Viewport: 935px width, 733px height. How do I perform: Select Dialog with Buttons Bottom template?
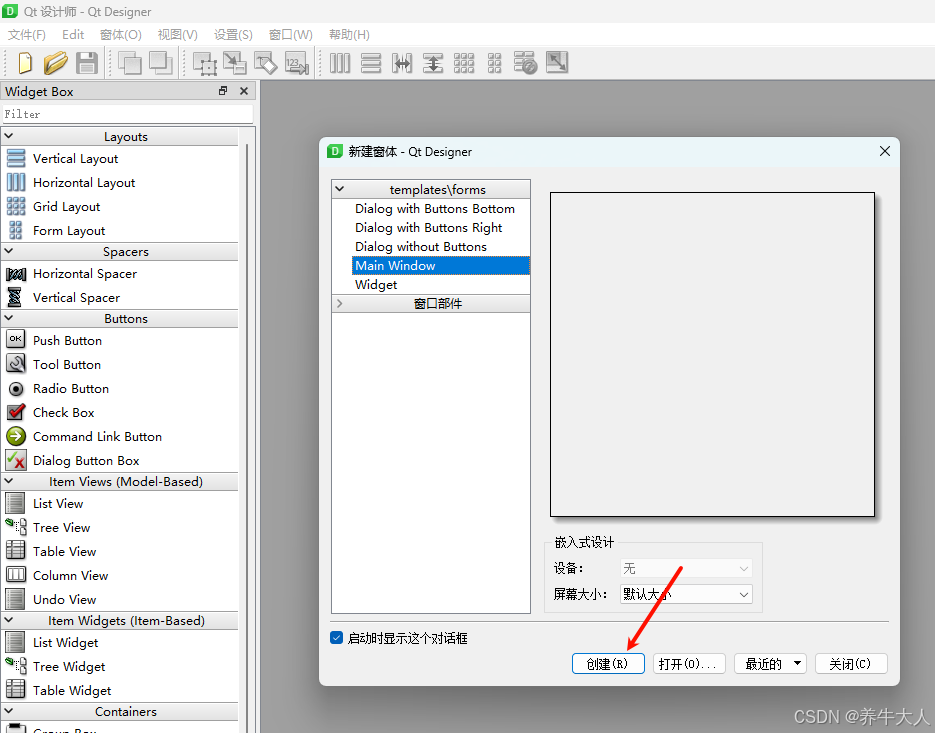coord(435,209)
